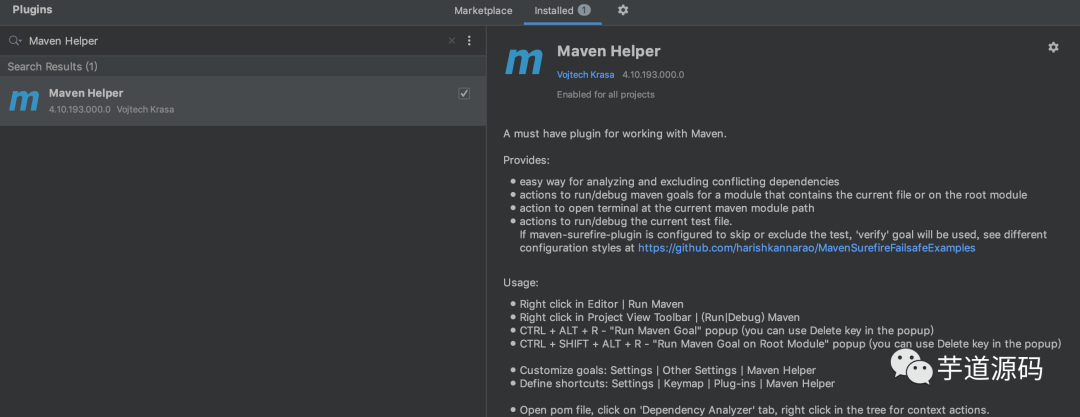Click 'Define shortcuts' keymap line
Screen dimensions: 1080x417
[677, 383]
